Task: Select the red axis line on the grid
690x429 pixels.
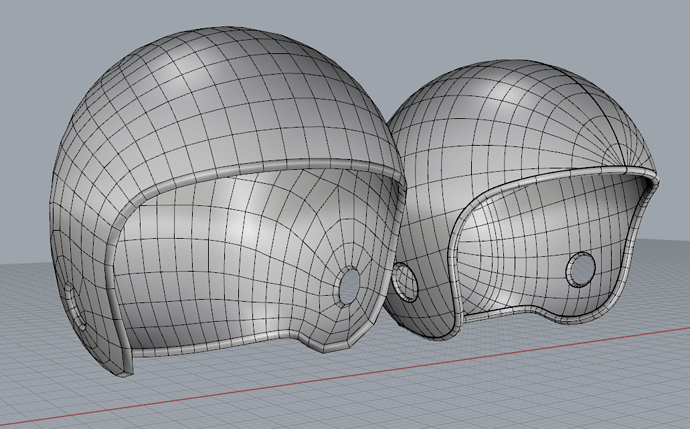Action: (345, 378)
